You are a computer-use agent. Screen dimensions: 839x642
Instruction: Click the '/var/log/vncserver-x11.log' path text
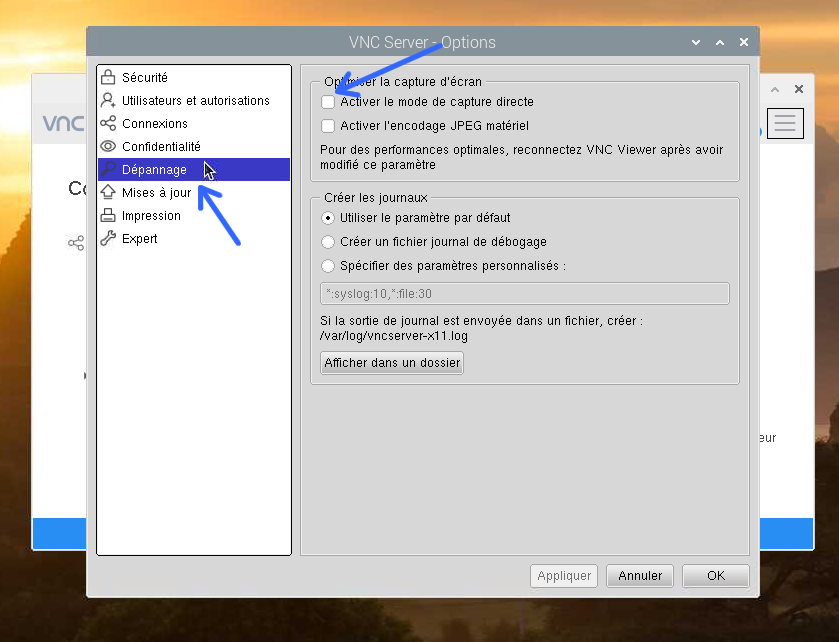click(394, 336)
